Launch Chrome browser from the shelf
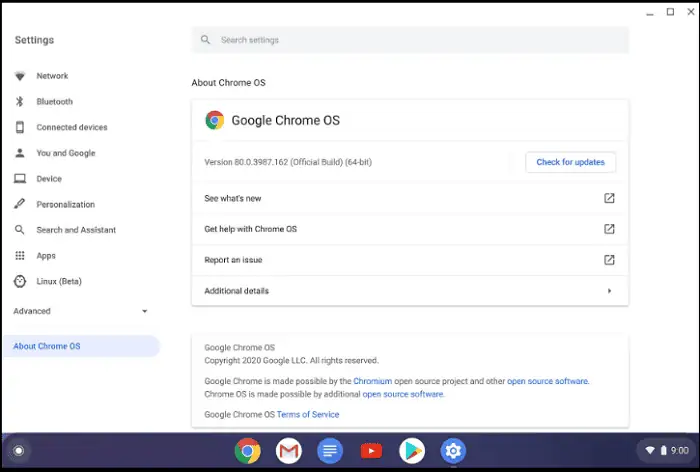 (248, 451)
